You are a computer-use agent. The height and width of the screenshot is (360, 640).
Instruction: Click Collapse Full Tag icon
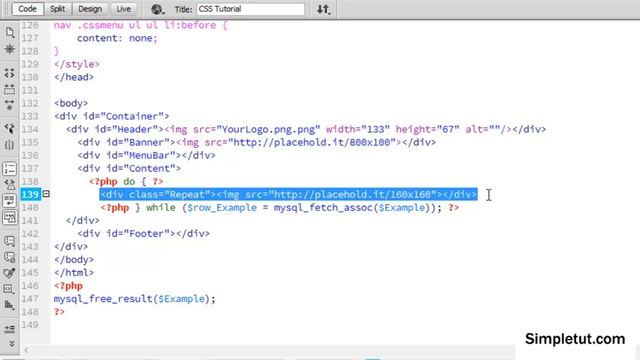pos(10,73)
